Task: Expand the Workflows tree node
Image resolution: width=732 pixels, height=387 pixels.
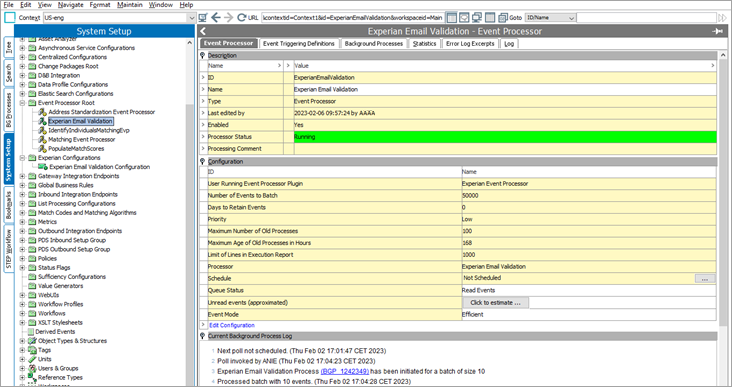Action: (x=22, y=313)
